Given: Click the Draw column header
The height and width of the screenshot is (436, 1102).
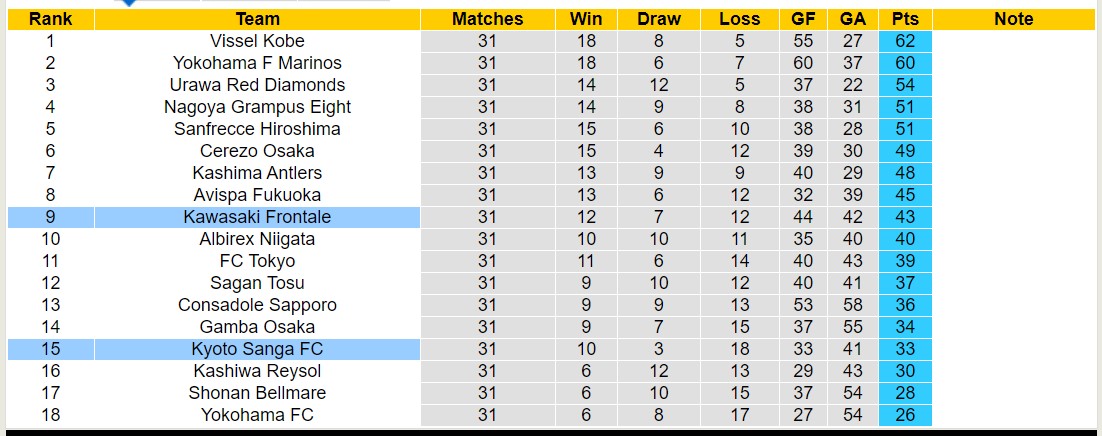Looking at the screenshot, I should [x=659, y=19].
